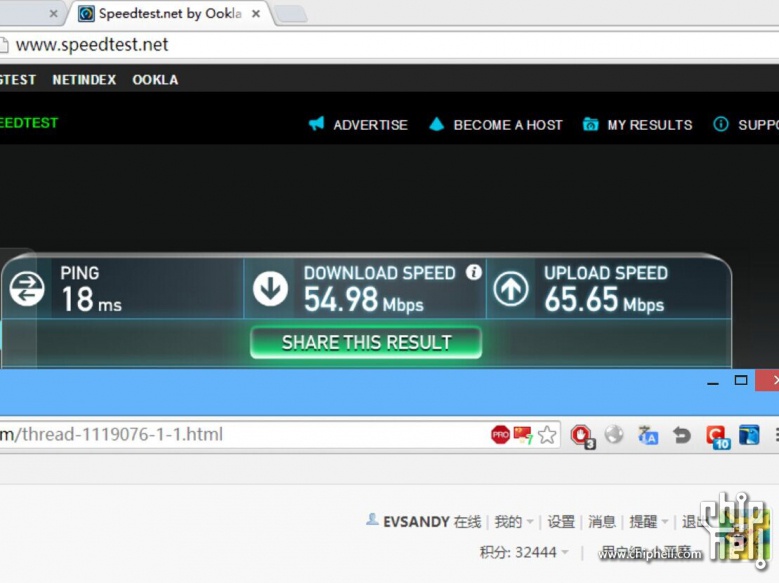
Task: Click the support info circle icon
Action: pyautogui.click(x=721, y=124)
